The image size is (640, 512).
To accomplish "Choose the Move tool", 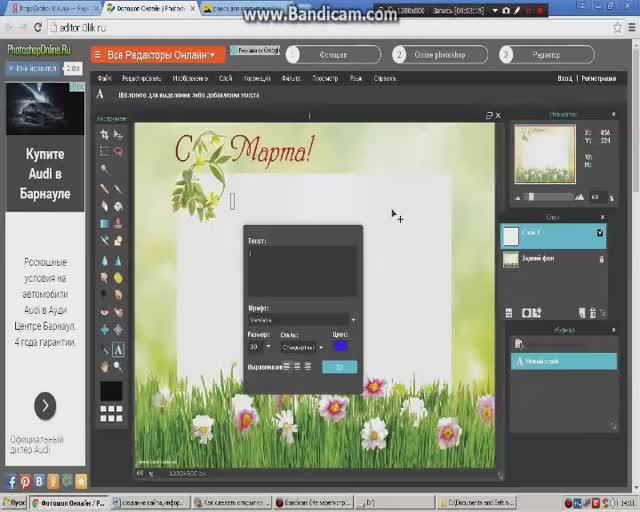I will [x=118, y=134].
